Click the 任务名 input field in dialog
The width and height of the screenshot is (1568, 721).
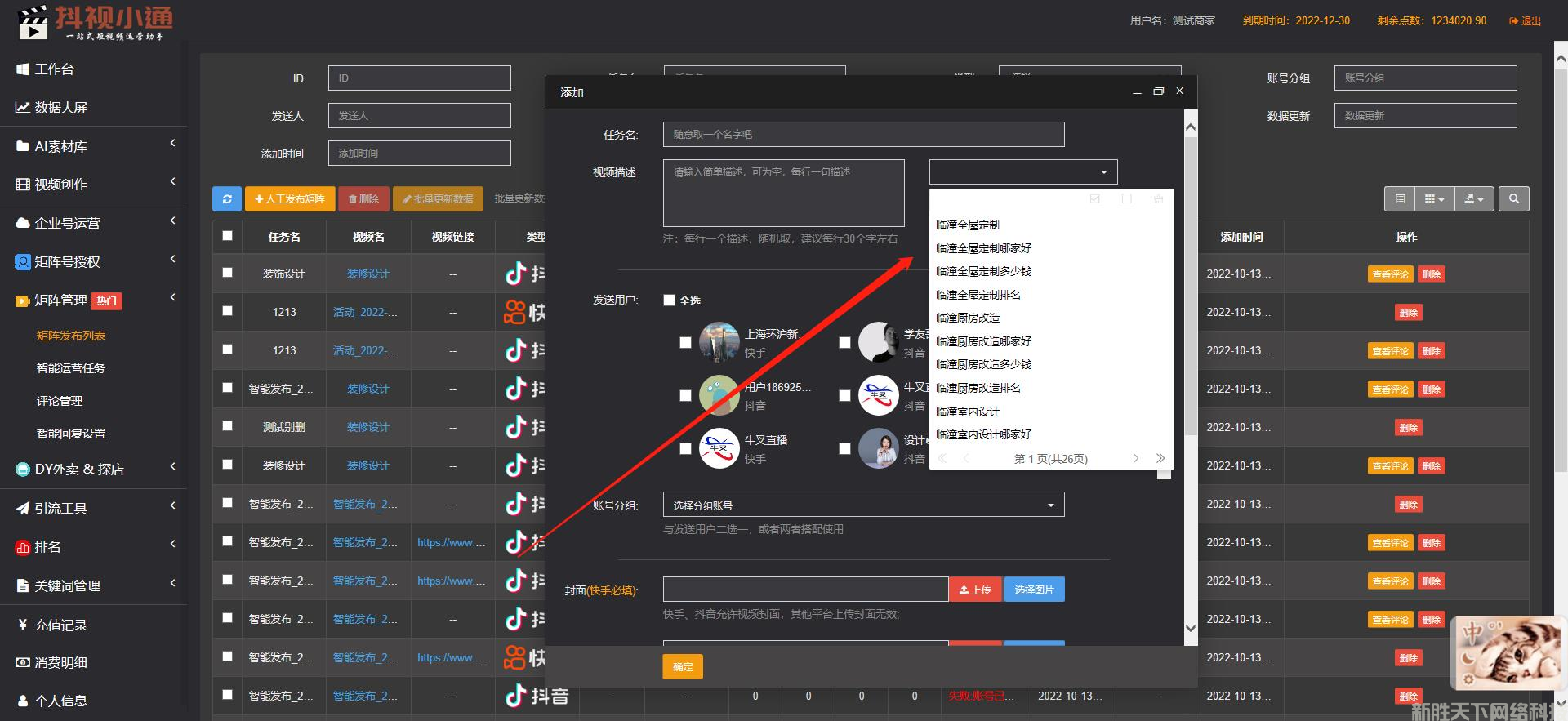[x=863, y=135]
